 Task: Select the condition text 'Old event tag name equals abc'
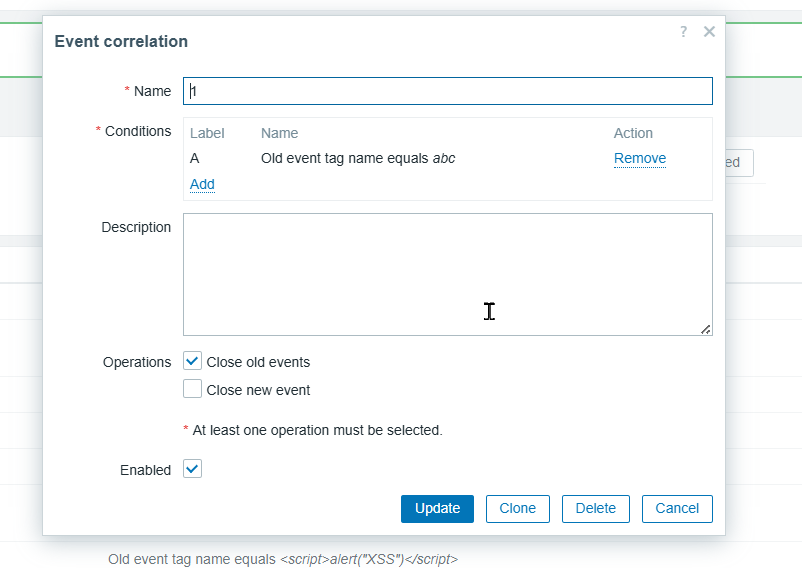[358, 158]
